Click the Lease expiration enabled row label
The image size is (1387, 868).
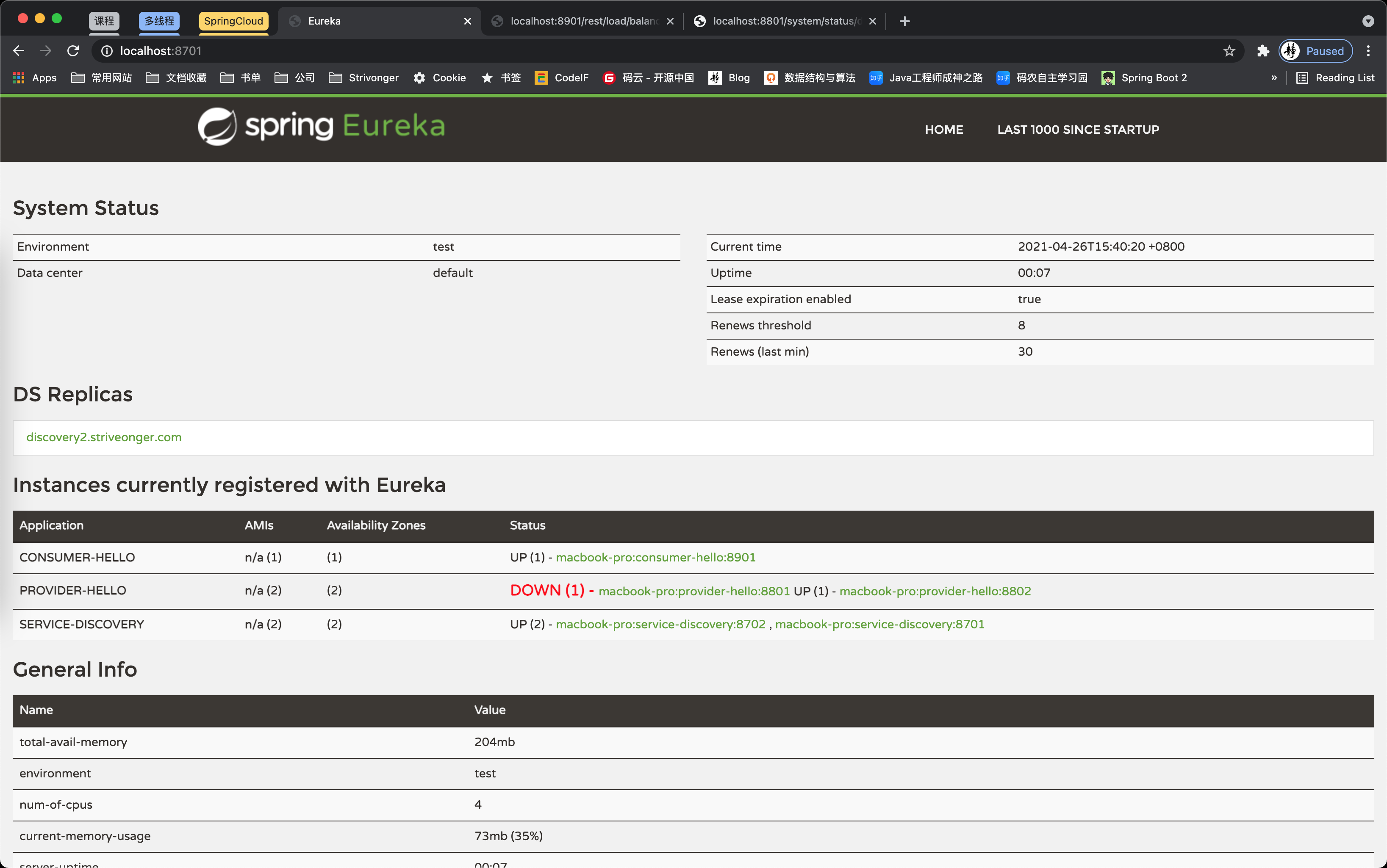[780, 299]
